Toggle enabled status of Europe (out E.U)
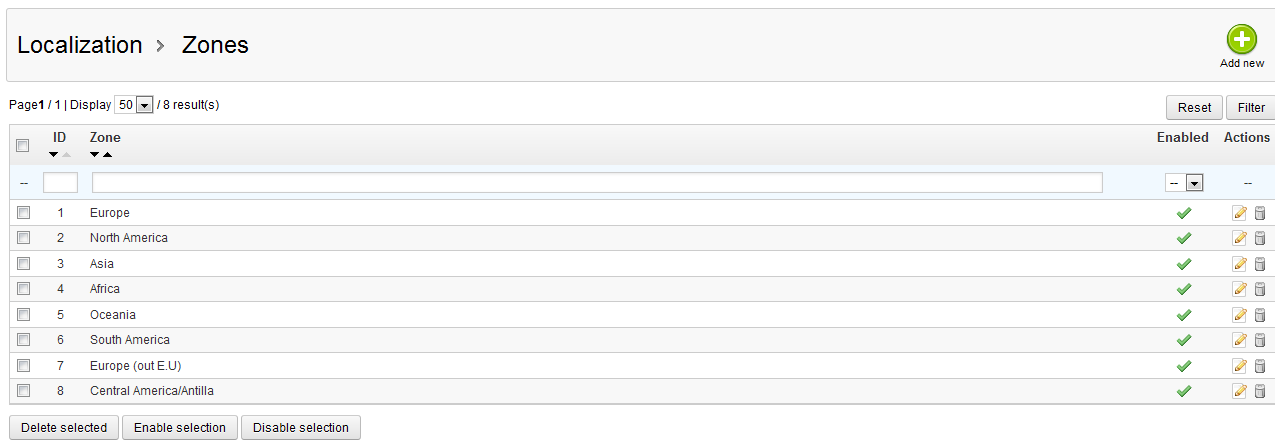Image resolution: width=1275 pixels, height=445 pixels. pyautogui.click(x=1184, y=366)
